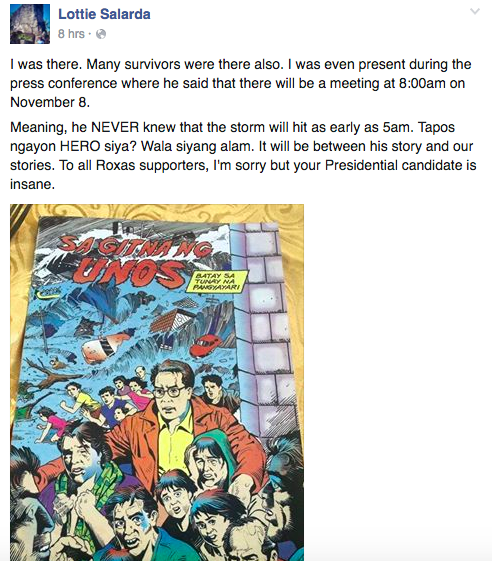Click the submerged house roof on the cover

[173, 321]
